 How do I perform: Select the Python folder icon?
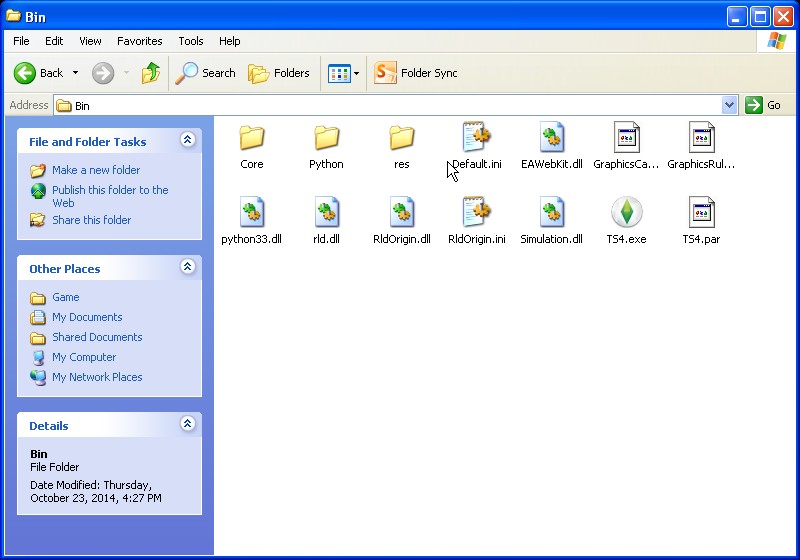click(x=327, y=137)
